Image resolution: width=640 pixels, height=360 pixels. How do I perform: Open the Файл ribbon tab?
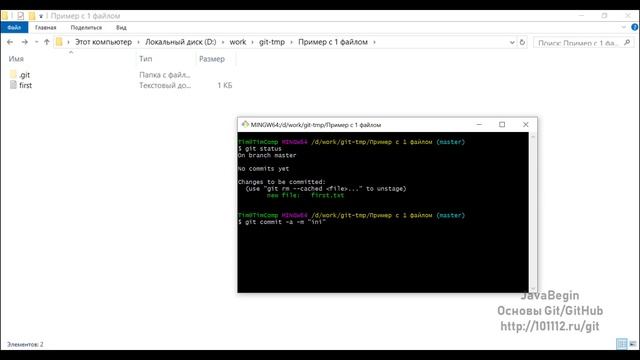click(x=14, y=27)
